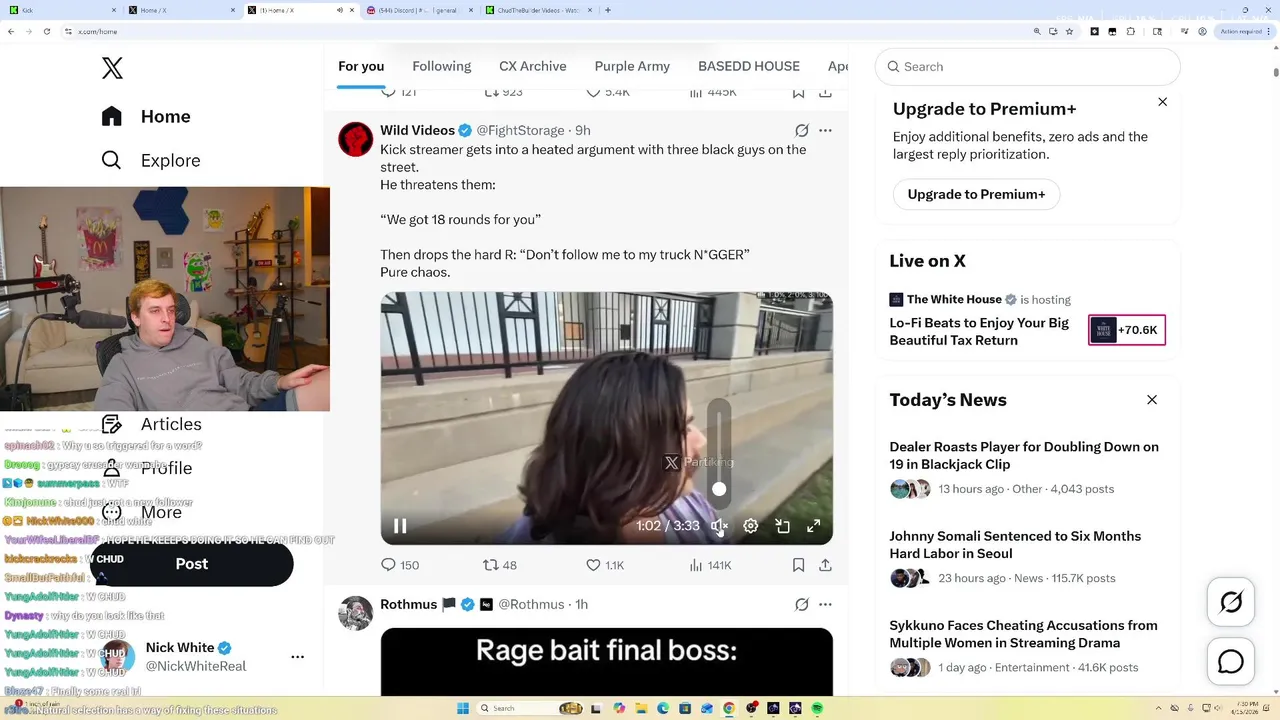
Task: Open Johnny Somali Sentenced news story
Action: tap(1015, 544)
